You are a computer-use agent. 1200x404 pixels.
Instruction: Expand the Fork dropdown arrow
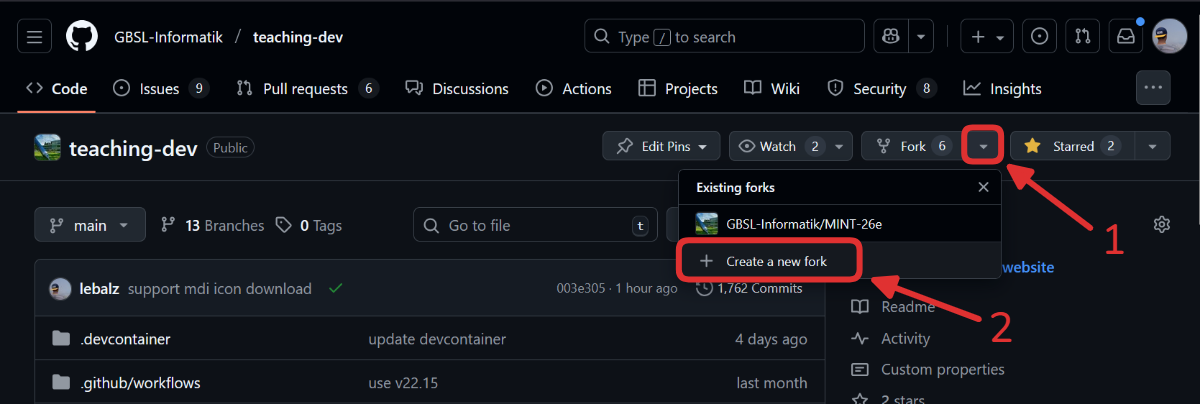tap(984, 146)
